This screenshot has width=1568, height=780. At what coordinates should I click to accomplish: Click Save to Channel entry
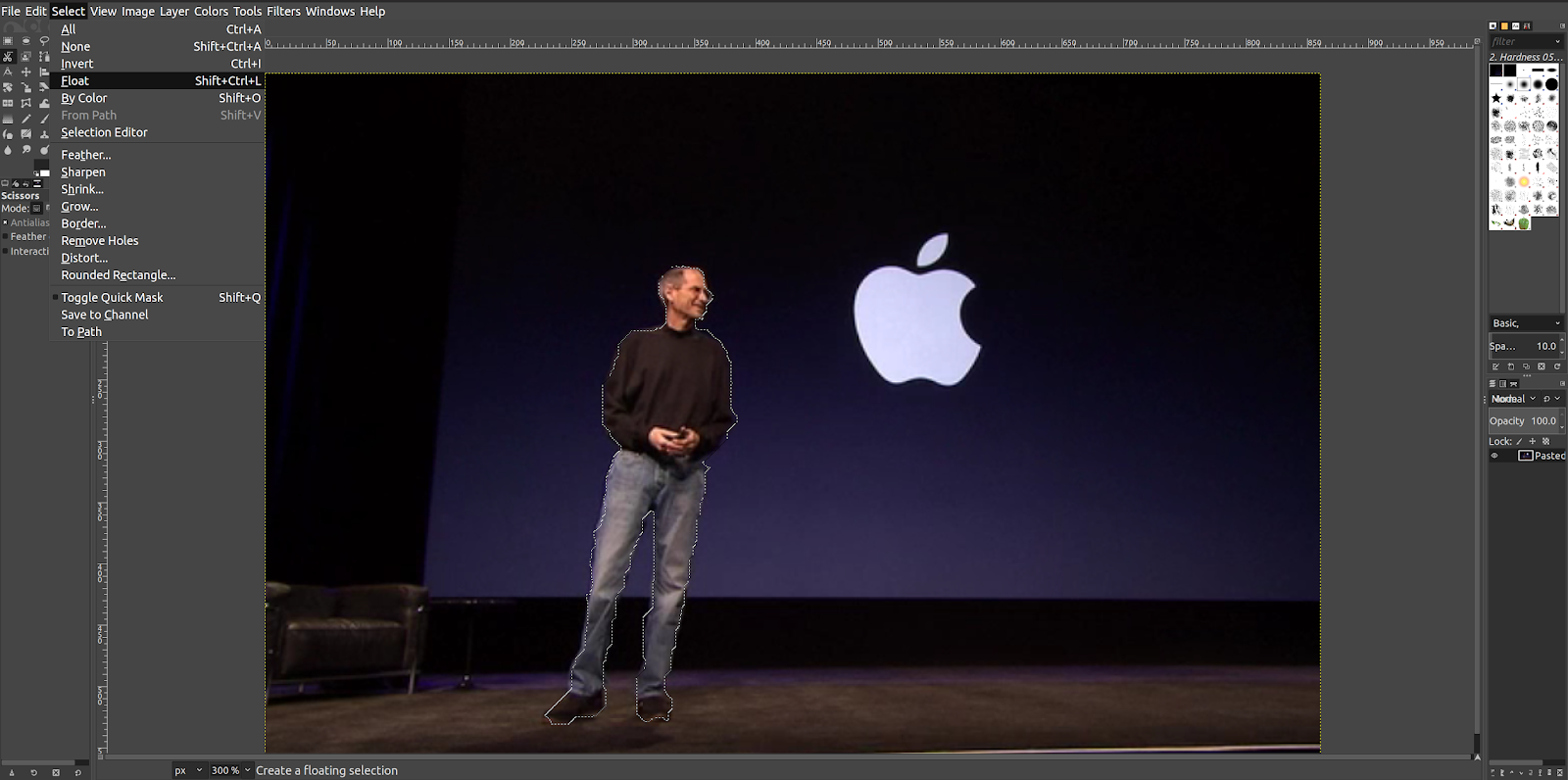[x=157, y=315]
